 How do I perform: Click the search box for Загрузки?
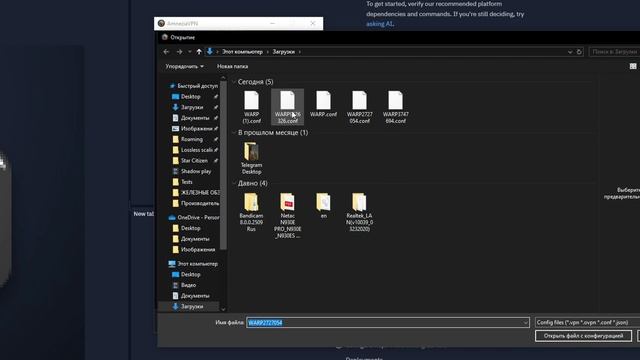(x=614, y=52)
